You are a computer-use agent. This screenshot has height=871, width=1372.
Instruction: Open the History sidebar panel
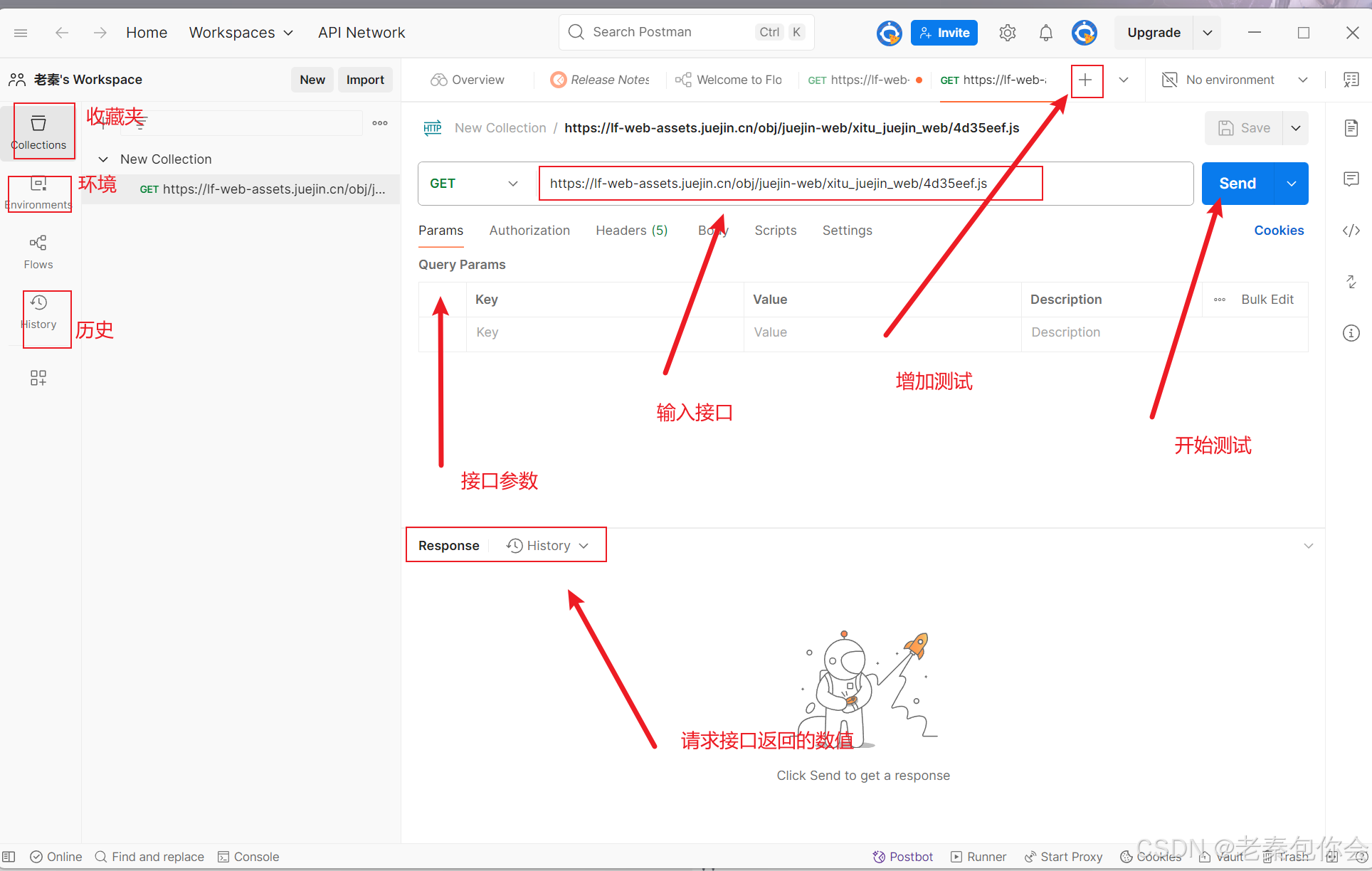pos(38,312)
